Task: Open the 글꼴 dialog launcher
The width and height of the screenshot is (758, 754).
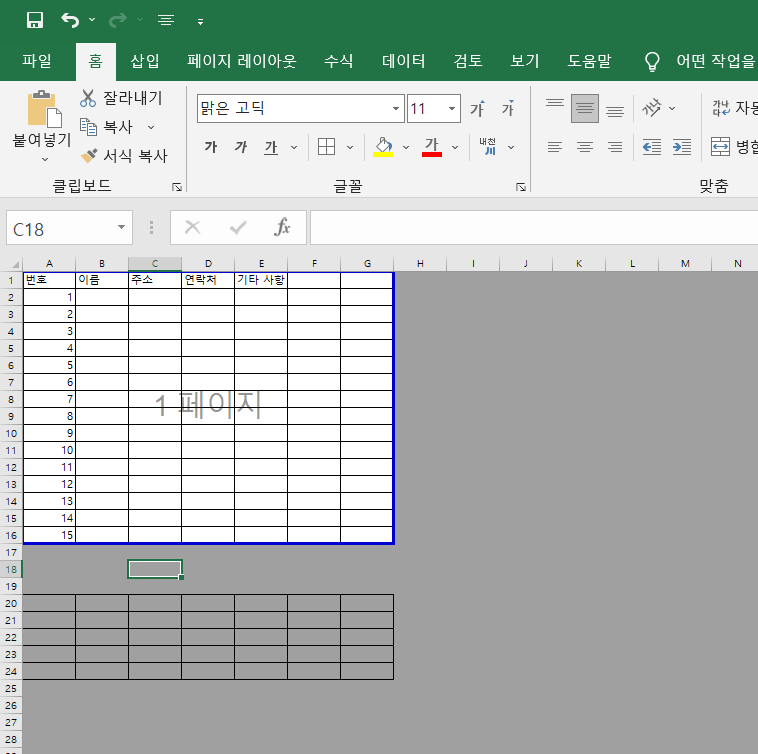Action: tap(521, 187)
